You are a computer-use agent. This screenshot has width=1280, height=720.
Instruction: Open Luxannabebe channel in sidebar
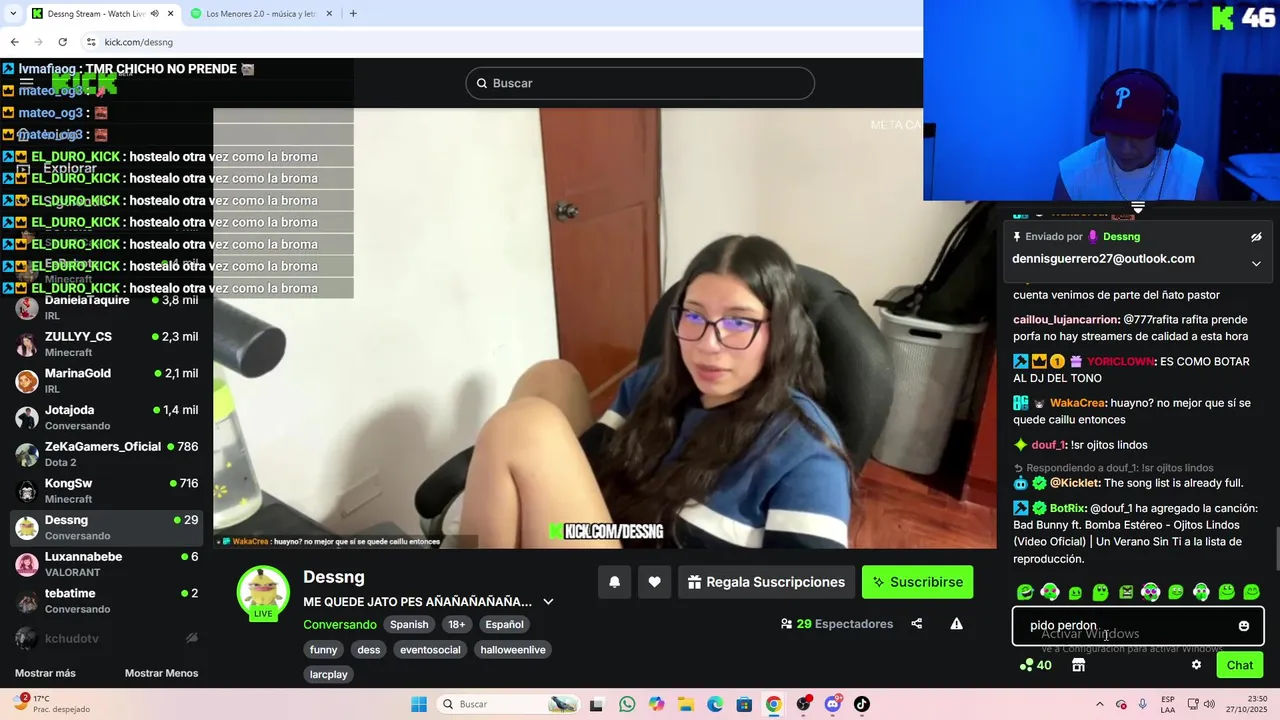click(106, 564)
